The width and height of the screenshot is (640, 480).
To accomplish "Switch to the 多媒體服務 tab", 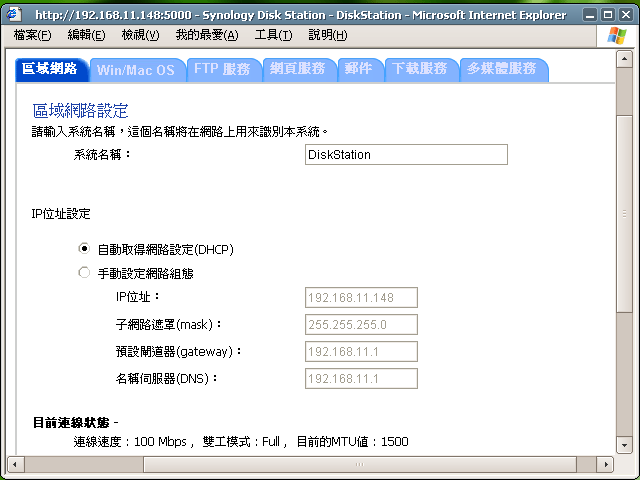I will point(503,70).
